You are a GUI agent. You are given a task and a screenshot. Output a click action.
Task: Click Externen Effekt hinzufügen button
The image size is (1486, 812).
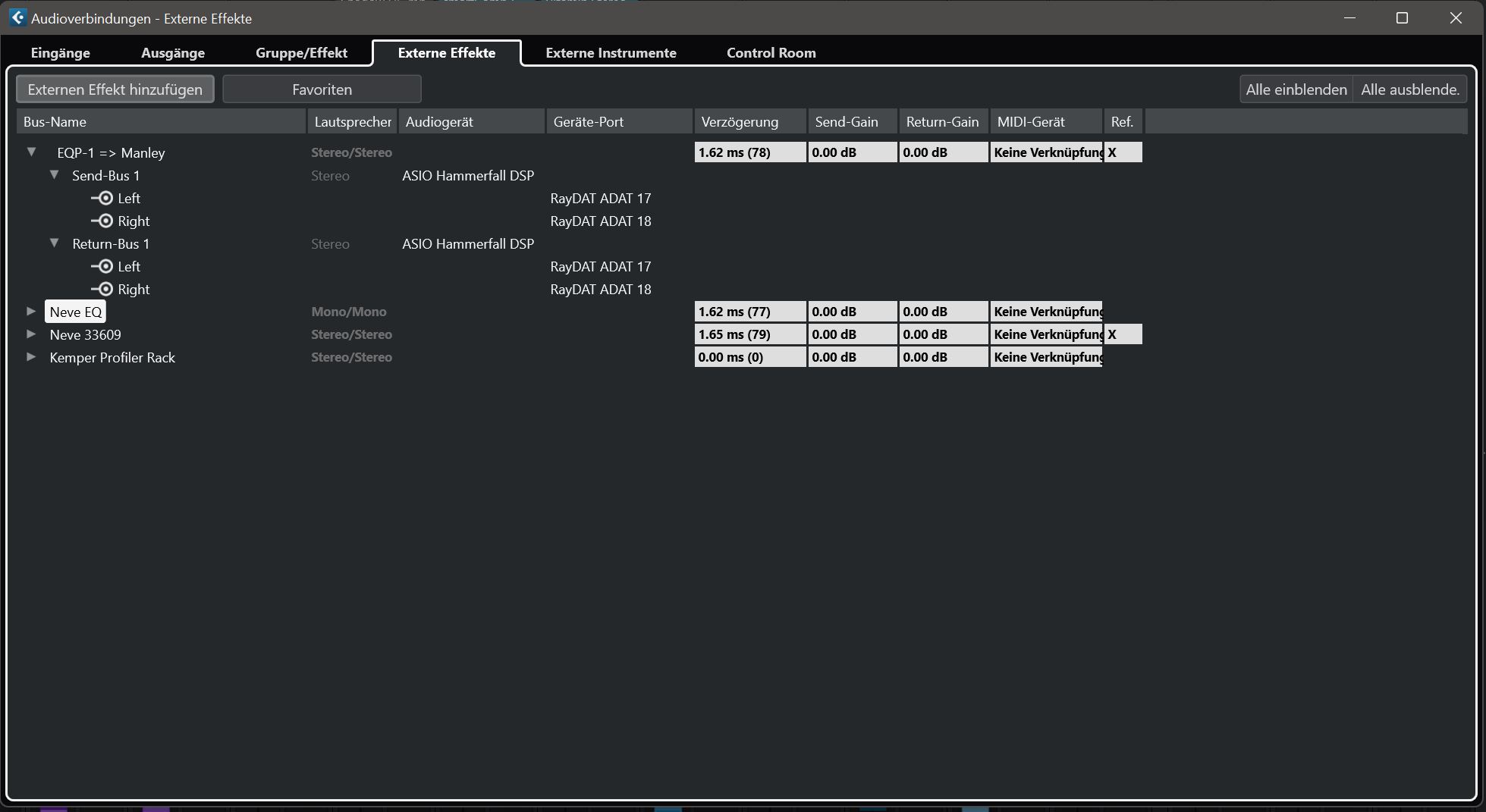115,89
